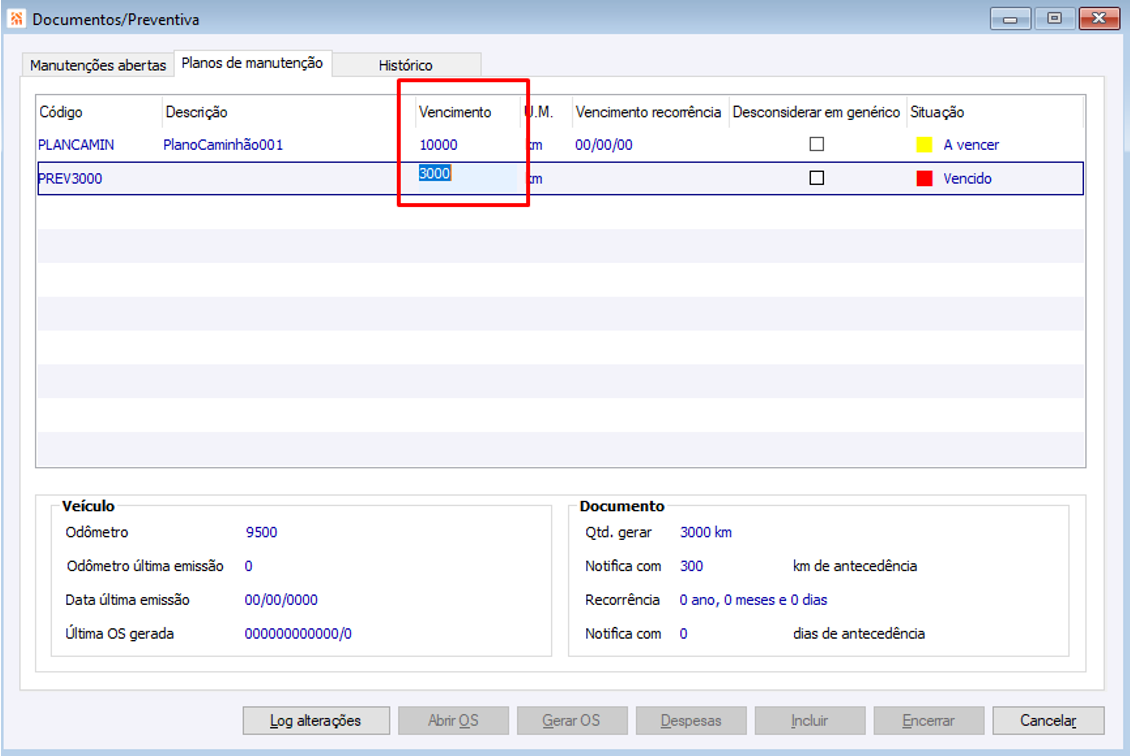
Task: Click the Notifica com value 300
Action: pos(691,566)
